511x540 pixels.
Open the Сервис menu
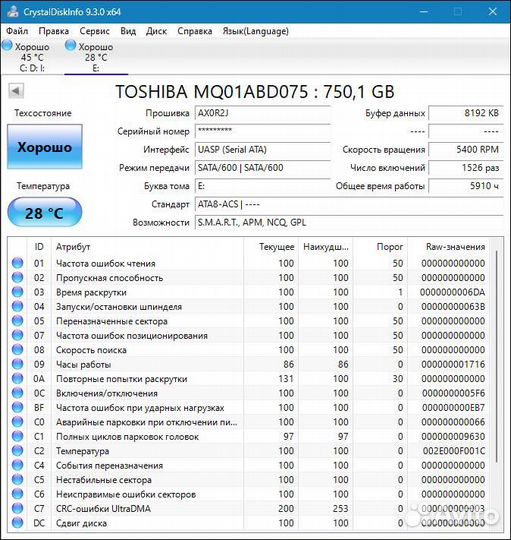[94, 31]
